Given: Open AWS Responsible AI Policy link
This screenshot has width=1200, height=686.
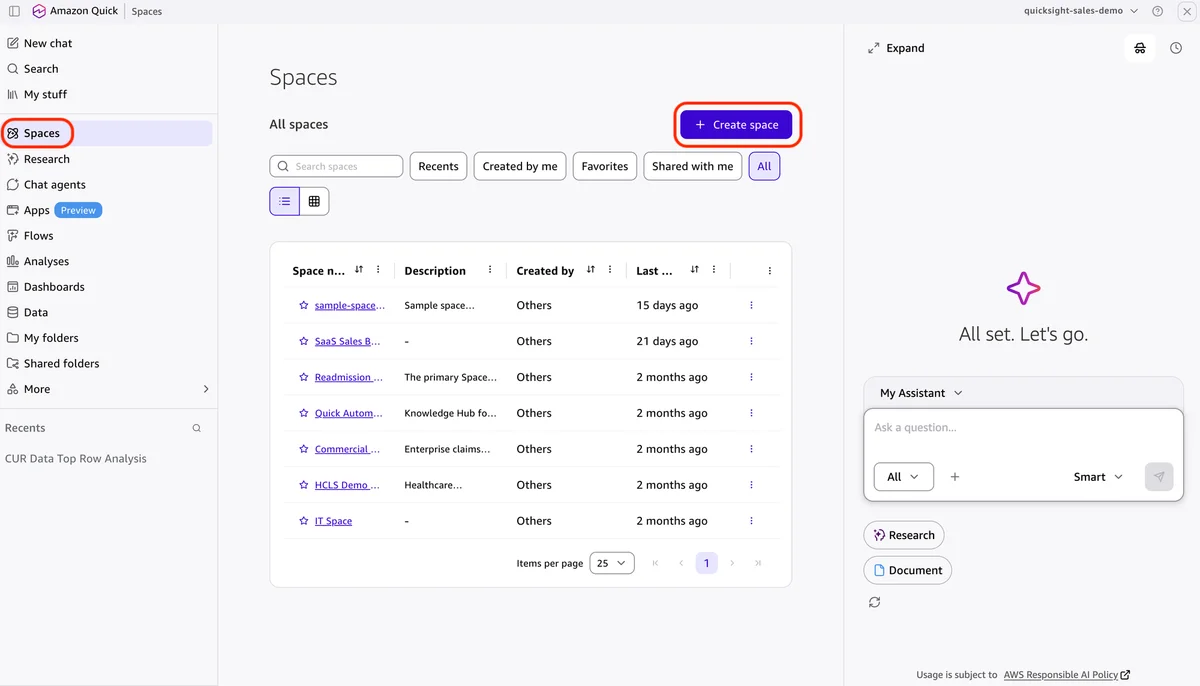Looking at the screenshot, I should pyautogui.click(x=1067, y=675).
